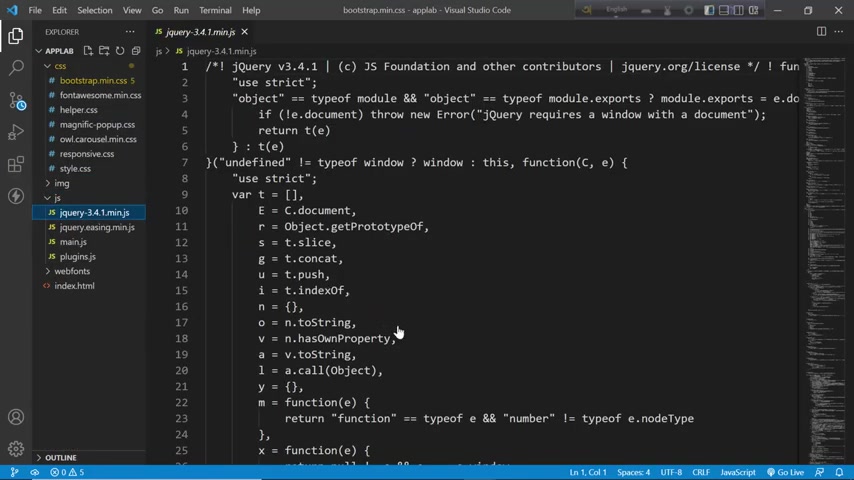Split the editor to the right
Screen dimensions: 854x480
point(821,32)
